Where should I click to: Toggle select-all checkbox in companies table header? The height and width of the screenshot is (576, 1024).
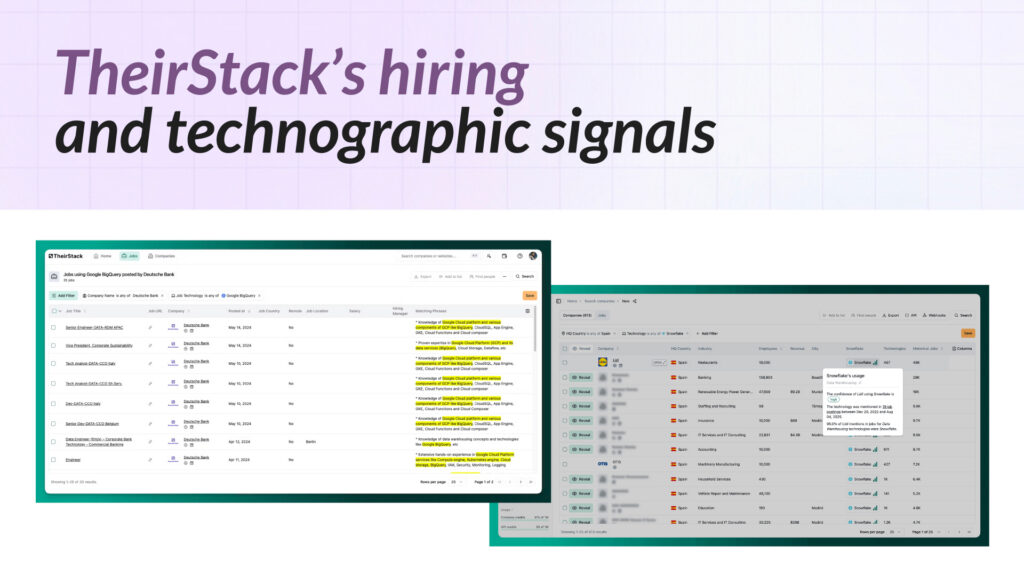565,349
